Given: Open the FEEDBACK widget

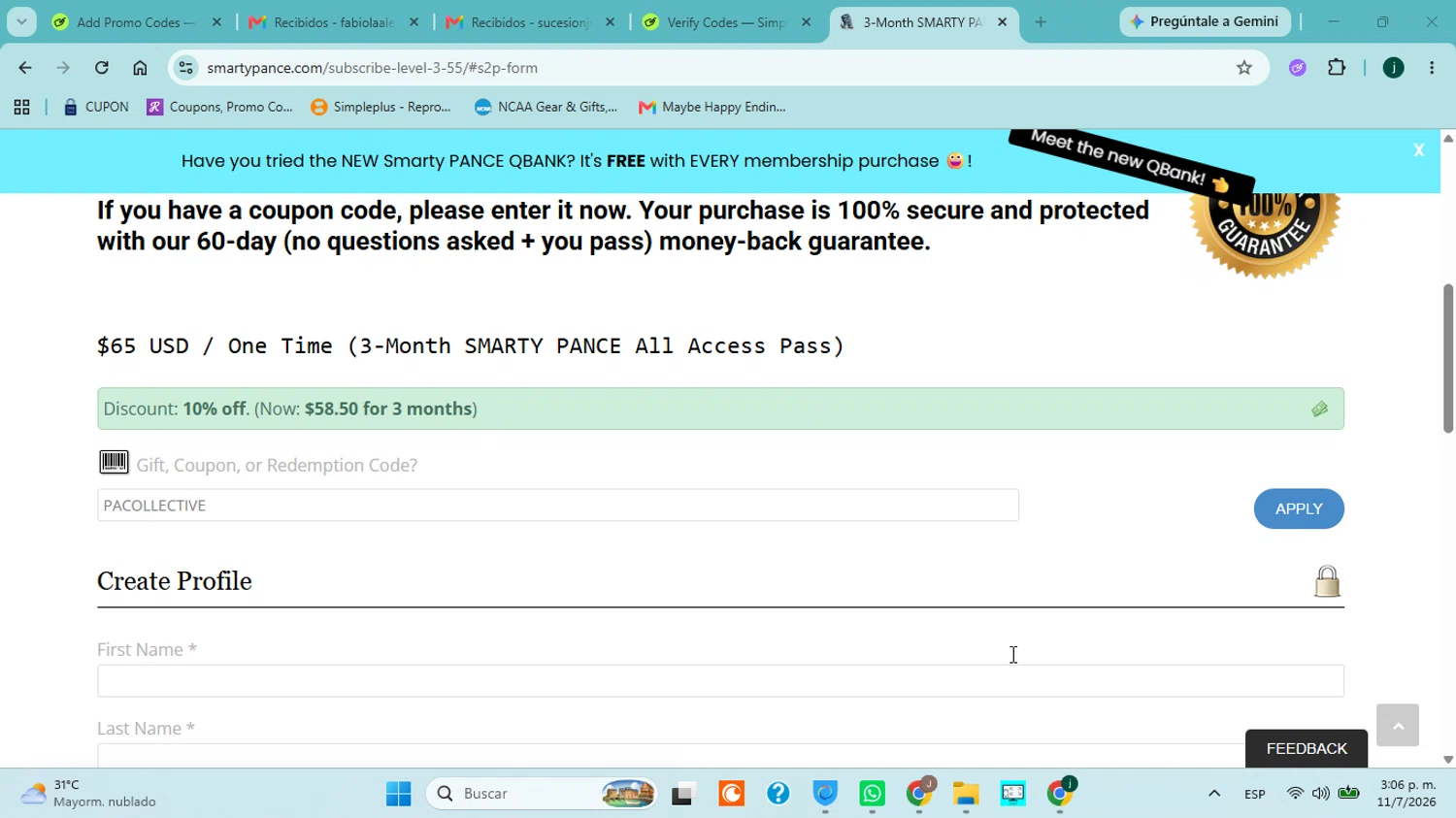Looking at the screenshot, I should 1307,748.
